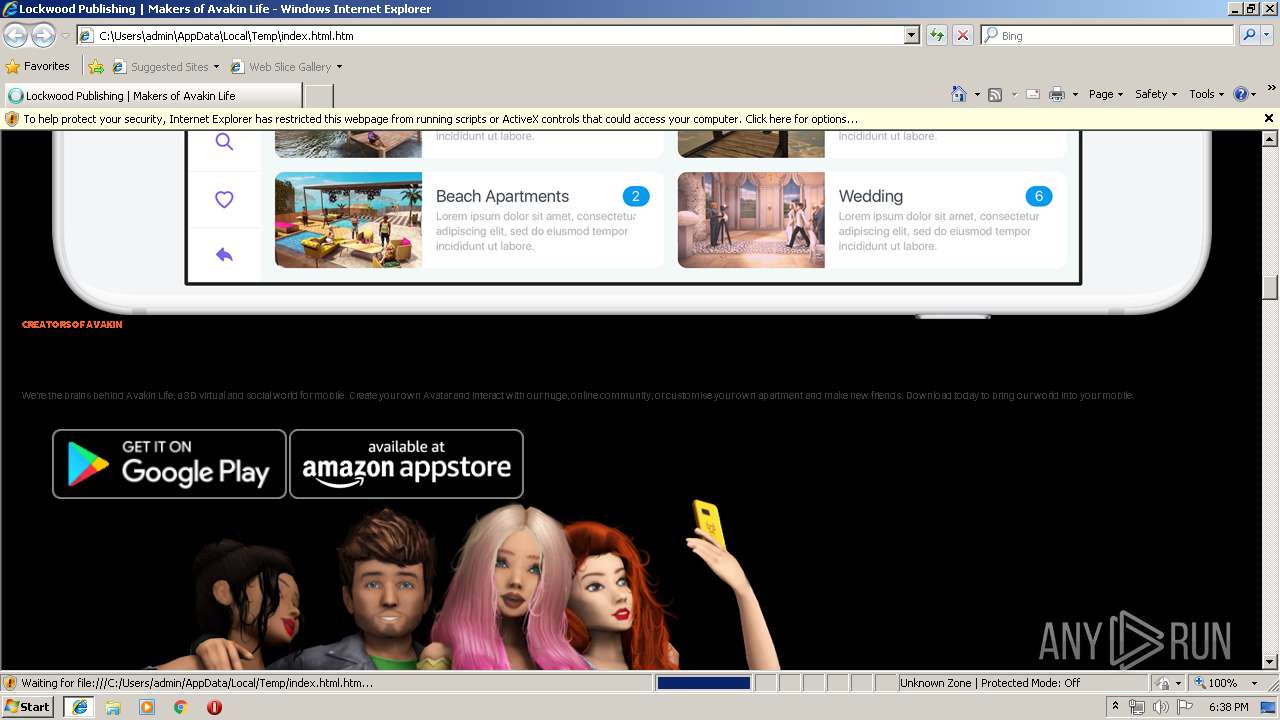Expand the Print dropdown arrow
Viewport: 1280px width, 720px height.
(x=1075, y=95)
